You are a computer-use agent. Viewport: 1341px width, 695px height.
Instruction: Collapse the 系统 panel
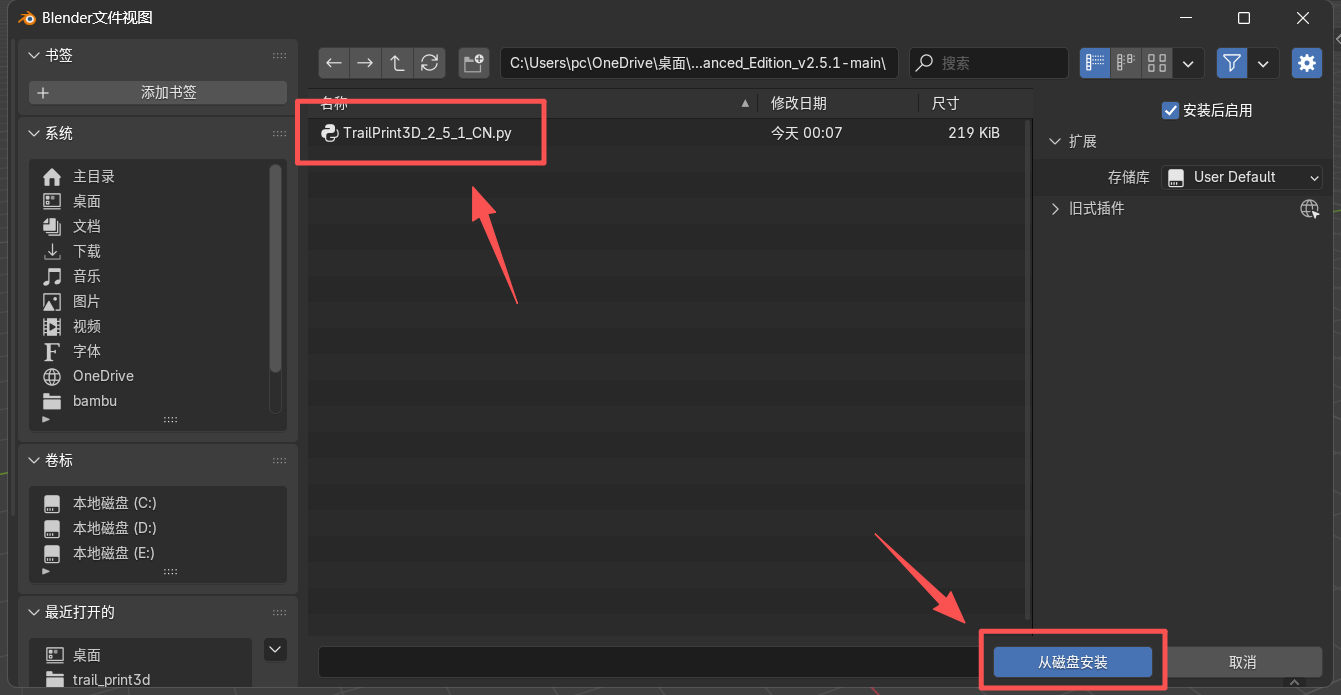pyautogui.click(x=34, y=133)
